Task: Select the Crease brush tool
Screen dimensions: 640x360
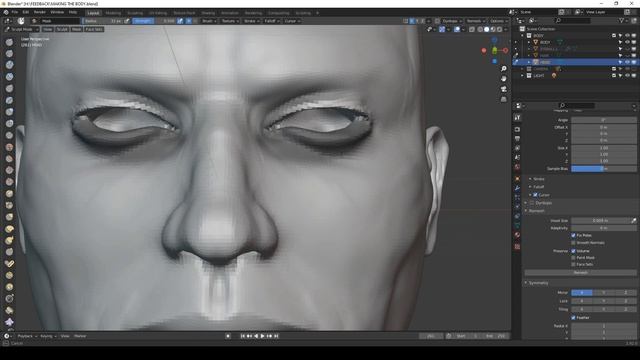Action: (9, 135)
